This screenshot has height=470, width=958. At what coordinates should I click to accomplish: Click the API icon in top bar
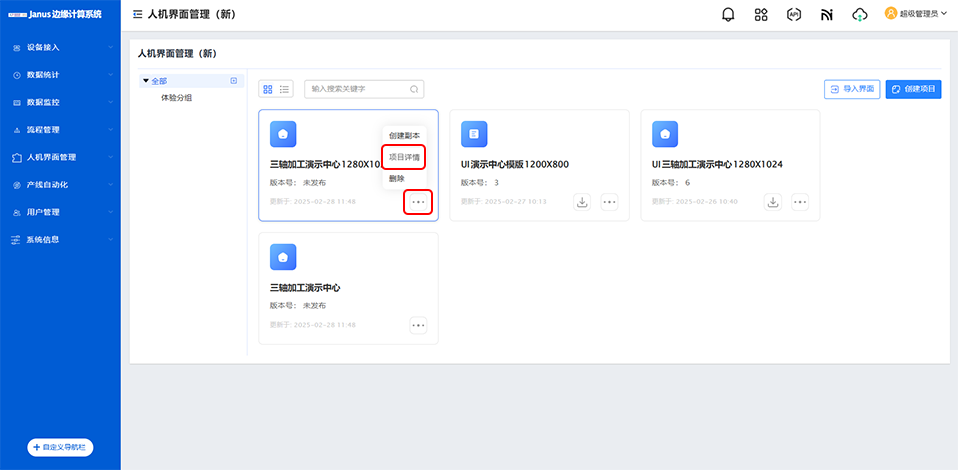tap(794, 14)
